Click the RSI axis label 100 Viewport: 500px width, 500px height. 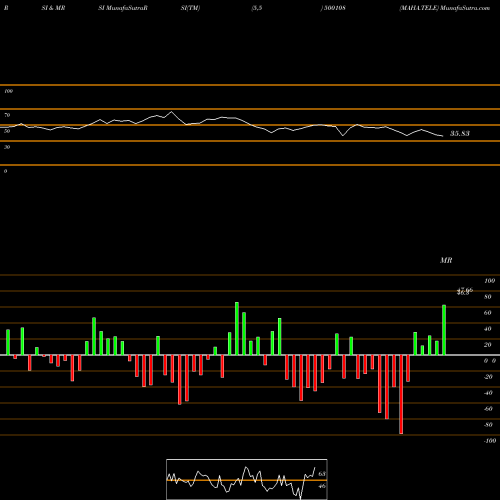8,91
